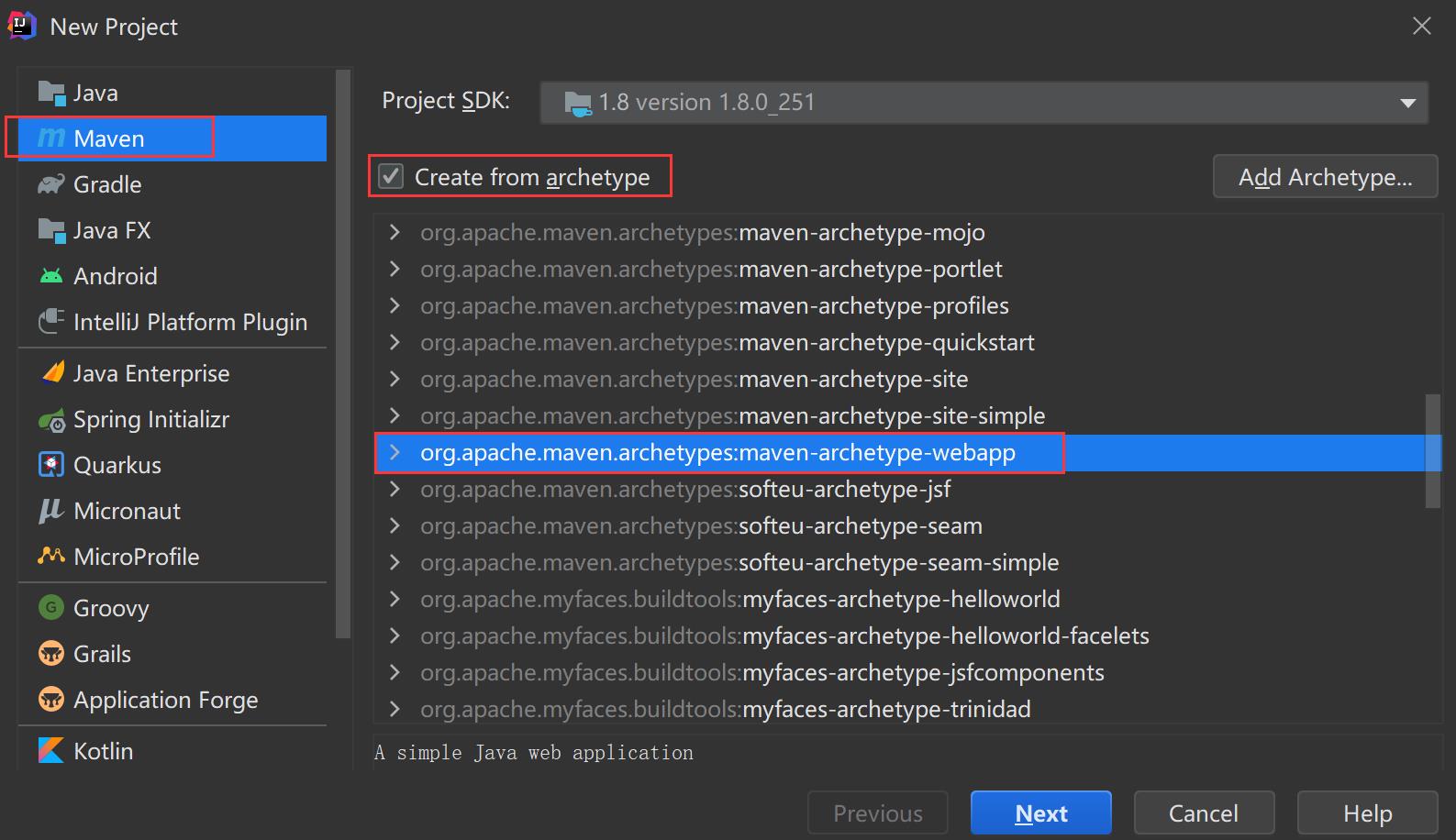Click the Kotlin K icon

(51, 751)
